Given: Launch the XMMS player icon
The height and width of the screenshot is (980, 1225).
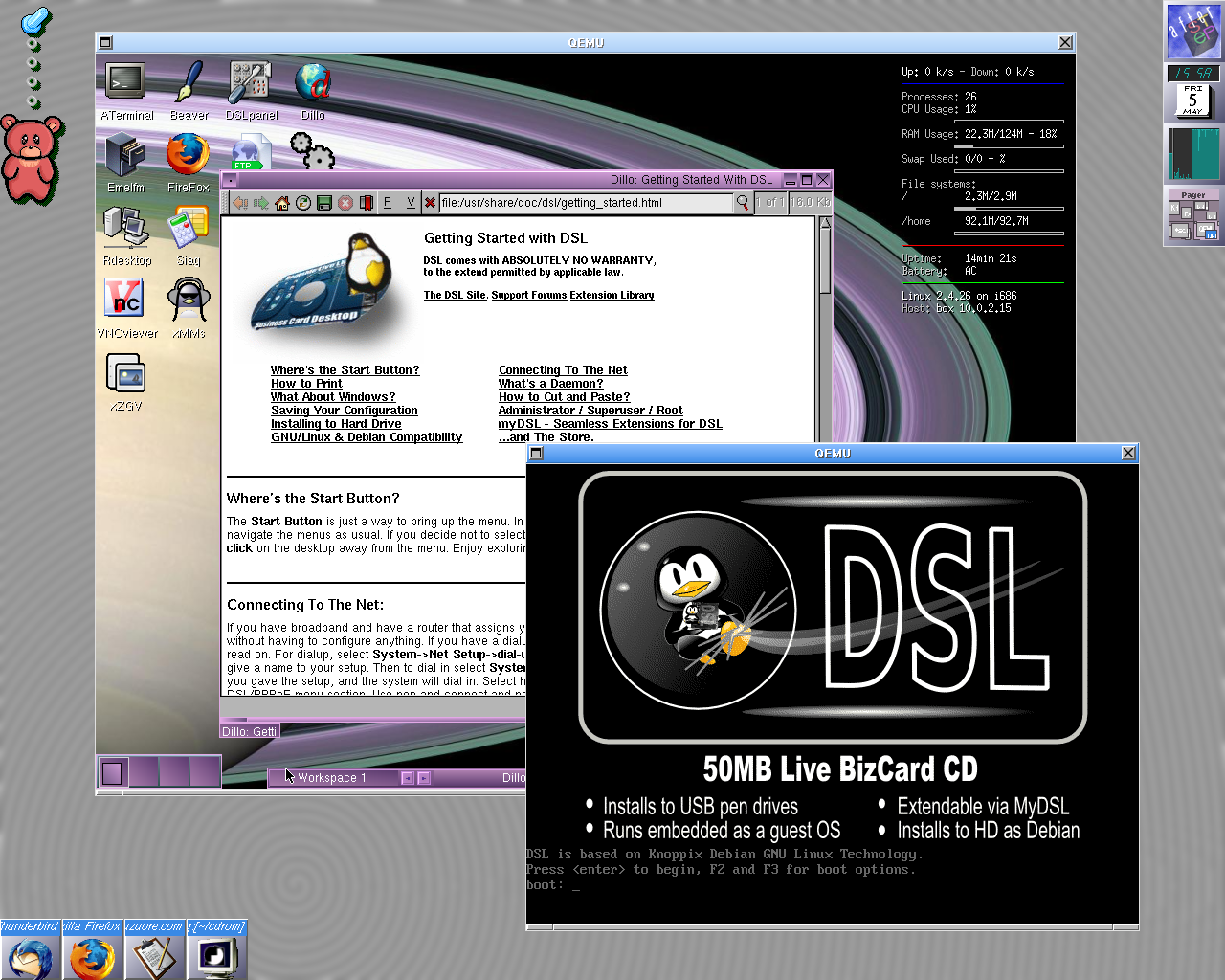Looking at the screenshot, I should (189, 301).
